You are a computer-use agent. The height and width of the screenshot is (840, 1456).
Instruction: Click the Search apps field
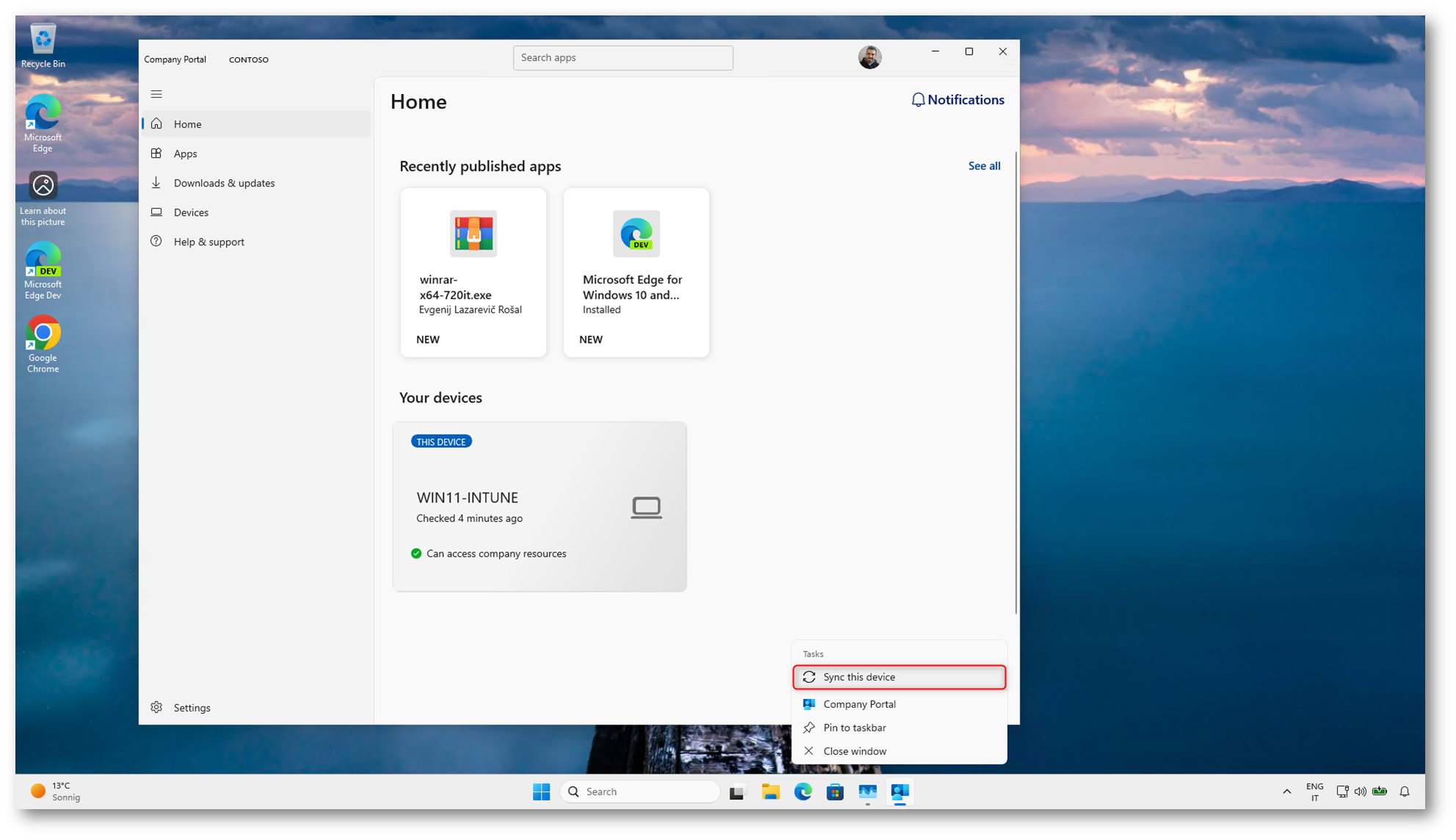622,58
